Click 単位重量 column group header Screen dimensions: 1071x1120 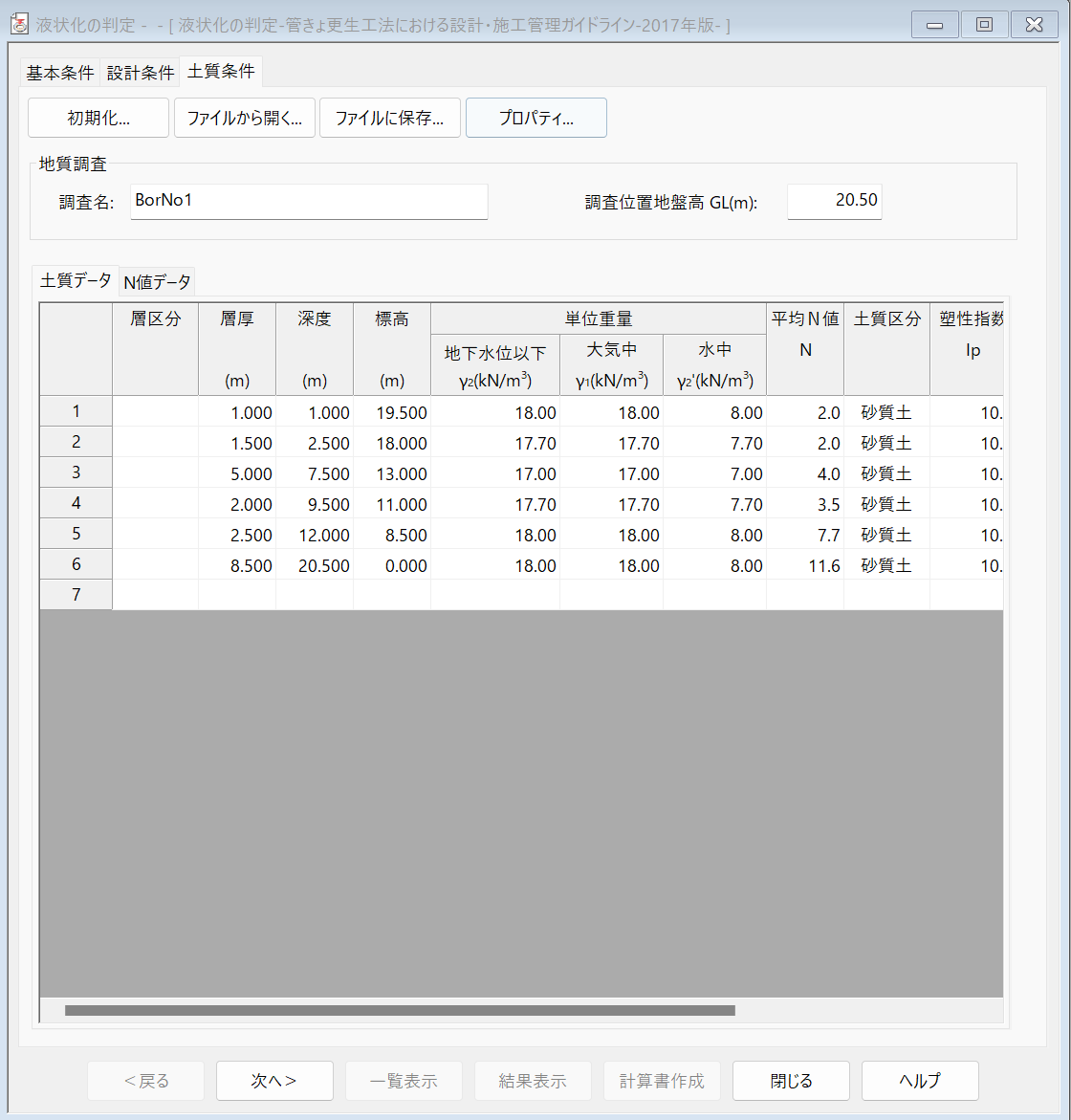click(x=599, y=318)
